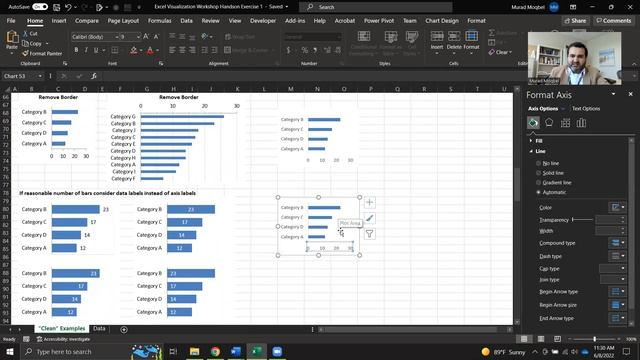Click Accessibility: Investigate in status bar

63,339
